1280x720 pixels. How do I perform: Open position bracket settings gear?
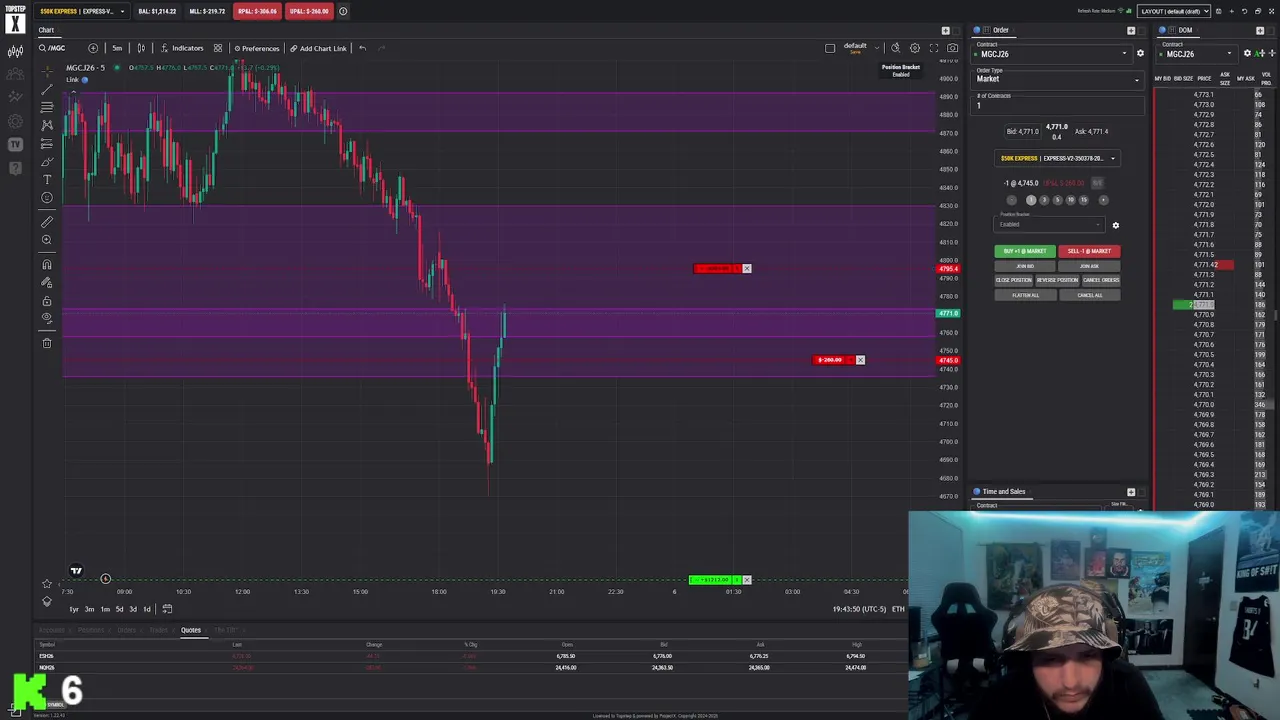point(1116,225)
